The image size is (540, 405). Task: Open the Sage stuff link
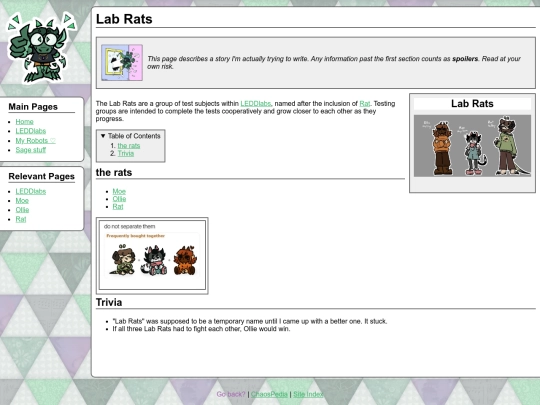tap(31, 150)
